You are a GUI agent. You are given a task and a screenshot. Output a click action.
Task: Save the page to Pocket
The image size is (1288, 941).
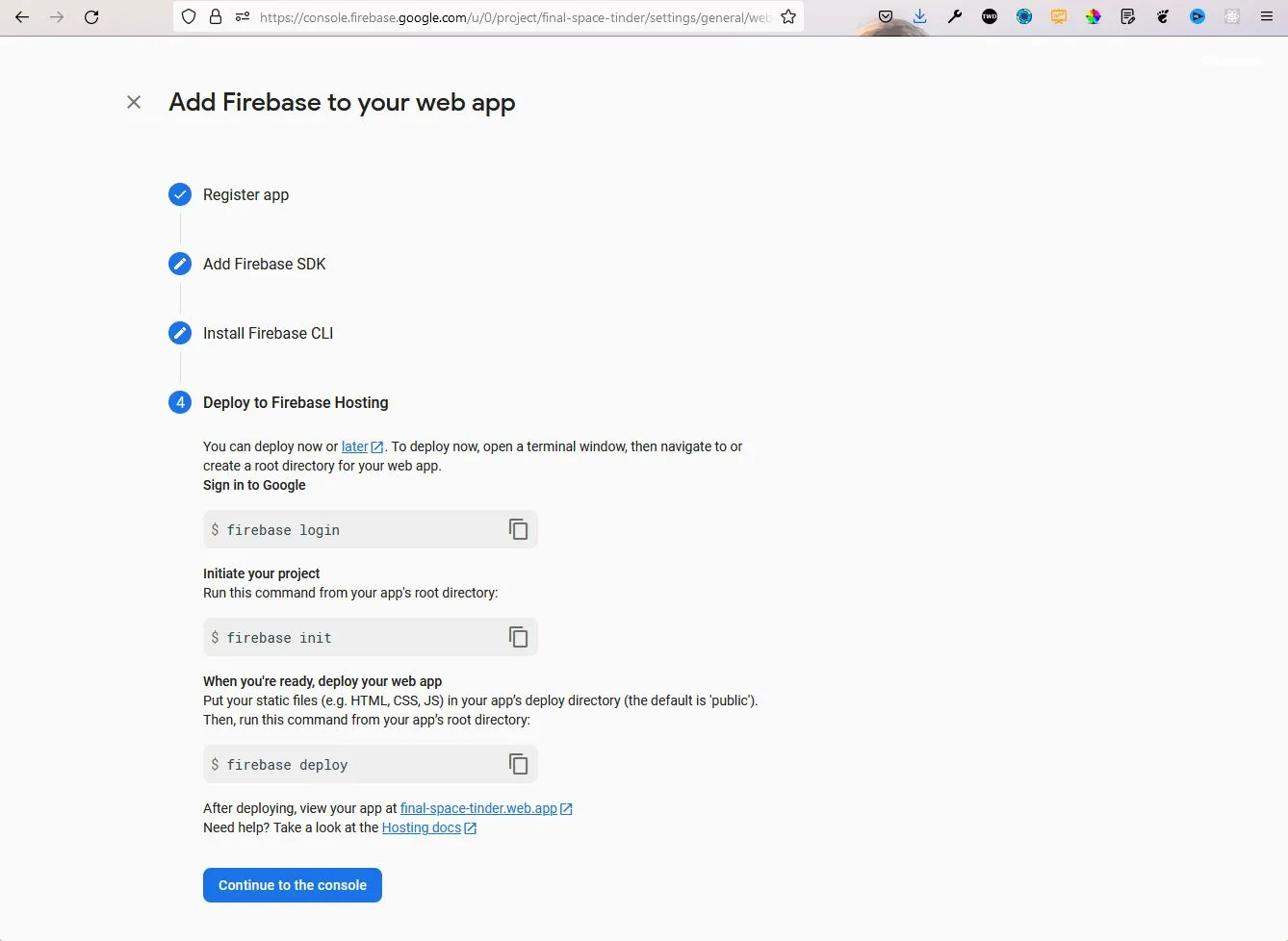886,16
